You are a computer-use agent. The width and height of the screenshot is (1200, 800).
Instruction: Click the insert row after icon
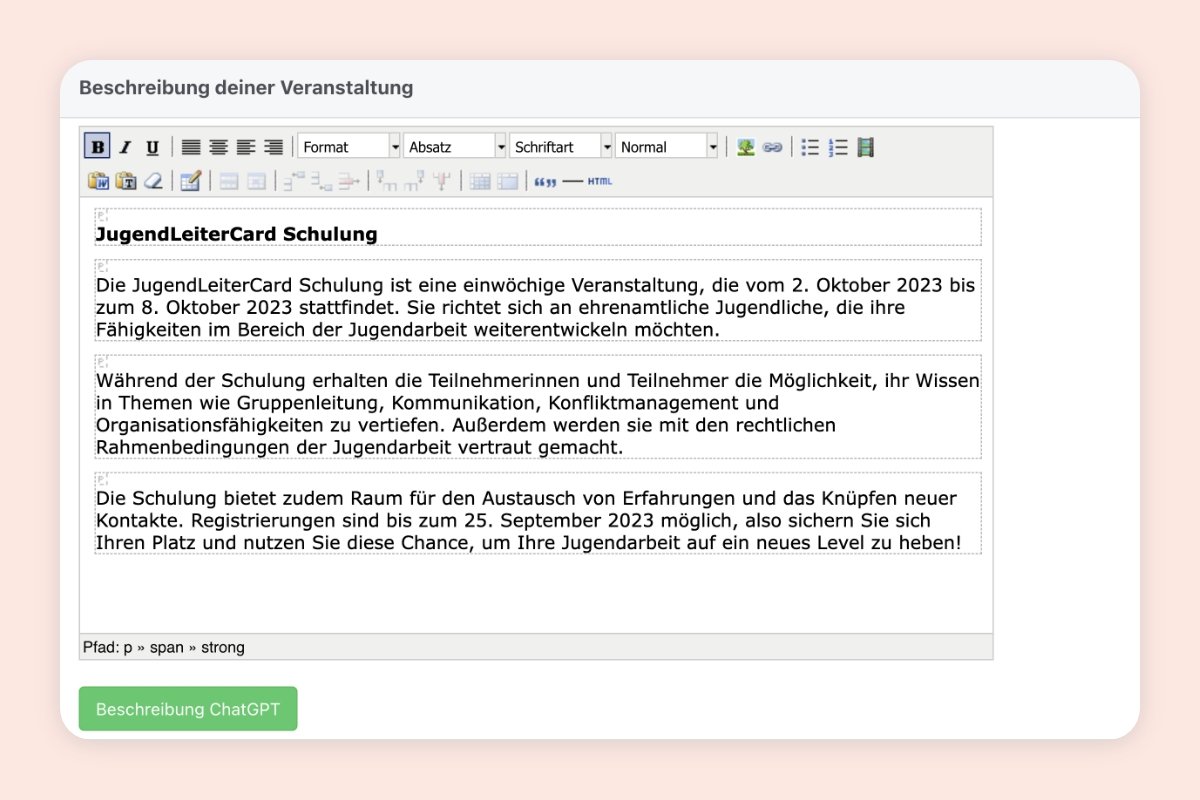coord(321,181)
